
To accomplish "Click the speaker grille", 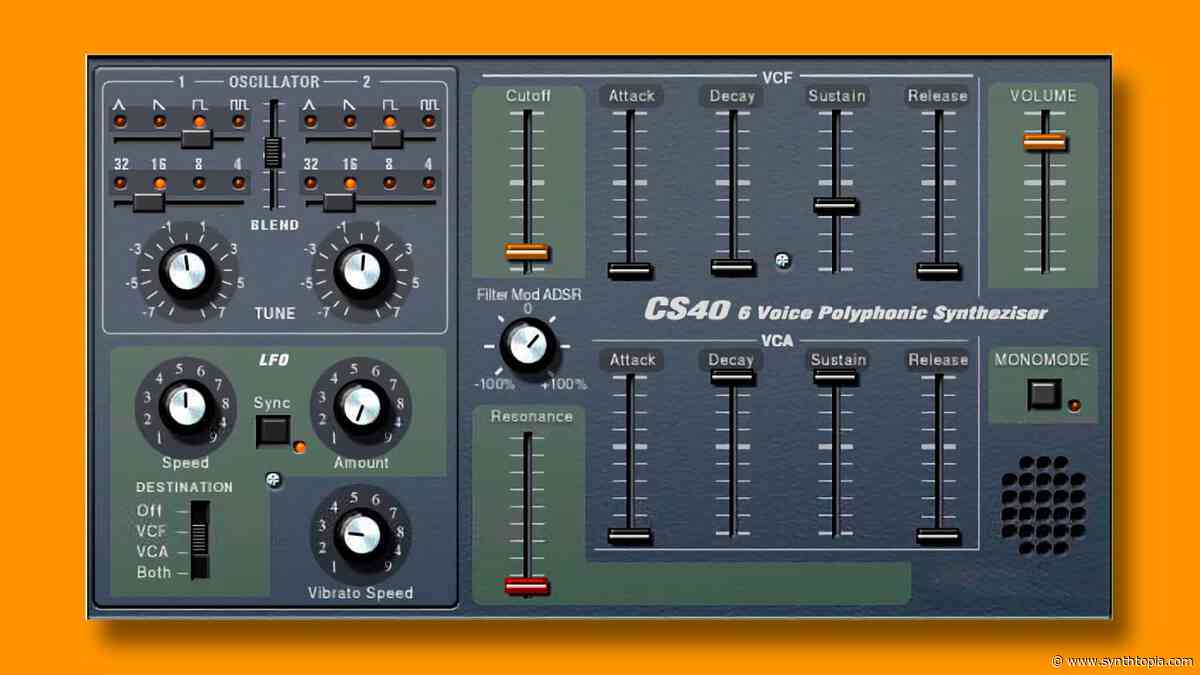I will [1043, 506].
